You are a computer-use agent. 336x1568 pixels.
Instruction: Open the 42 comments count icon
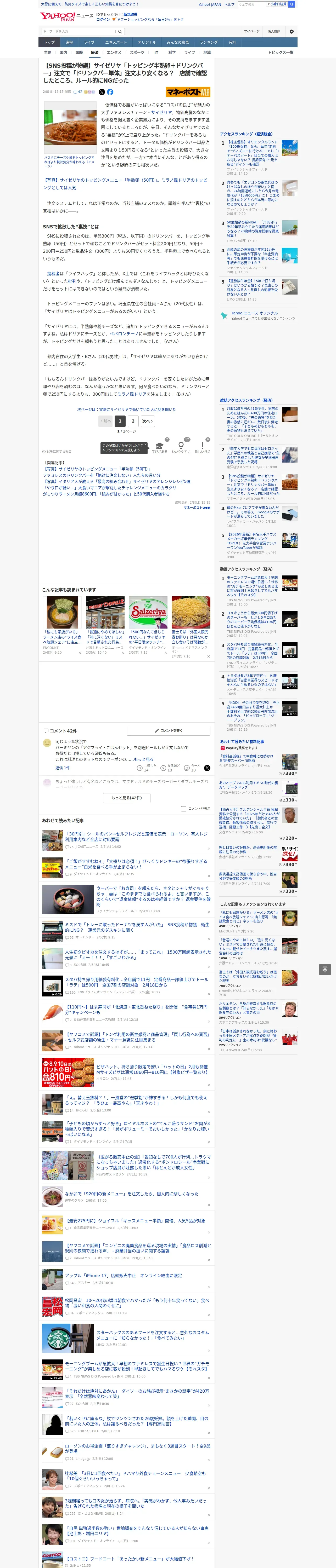coord(78,92)
